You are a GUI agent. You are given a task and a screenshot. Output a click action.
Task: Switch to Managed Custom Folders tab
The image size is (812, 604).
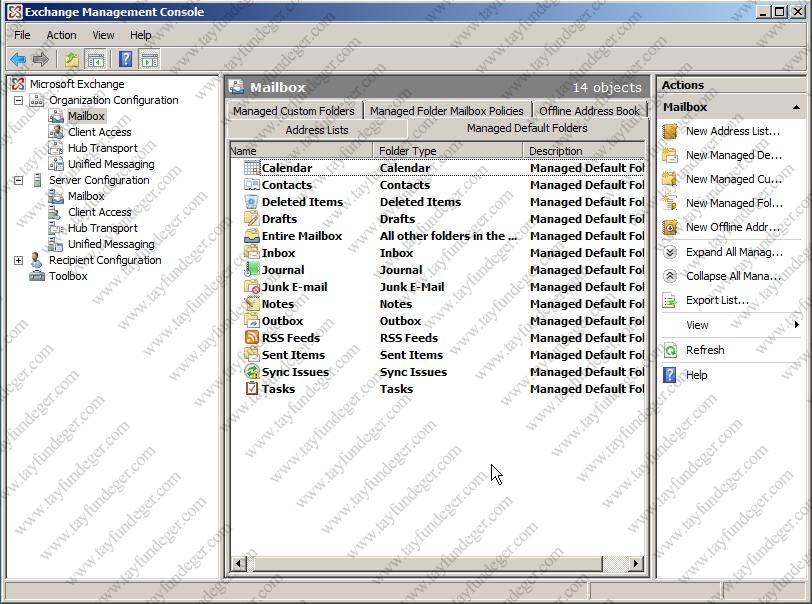pos(294,111)
